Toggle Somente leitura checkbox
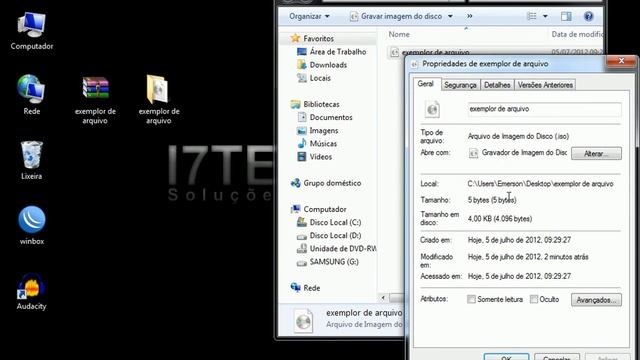The width and height of the screenshot is (640, 360). 471,299
